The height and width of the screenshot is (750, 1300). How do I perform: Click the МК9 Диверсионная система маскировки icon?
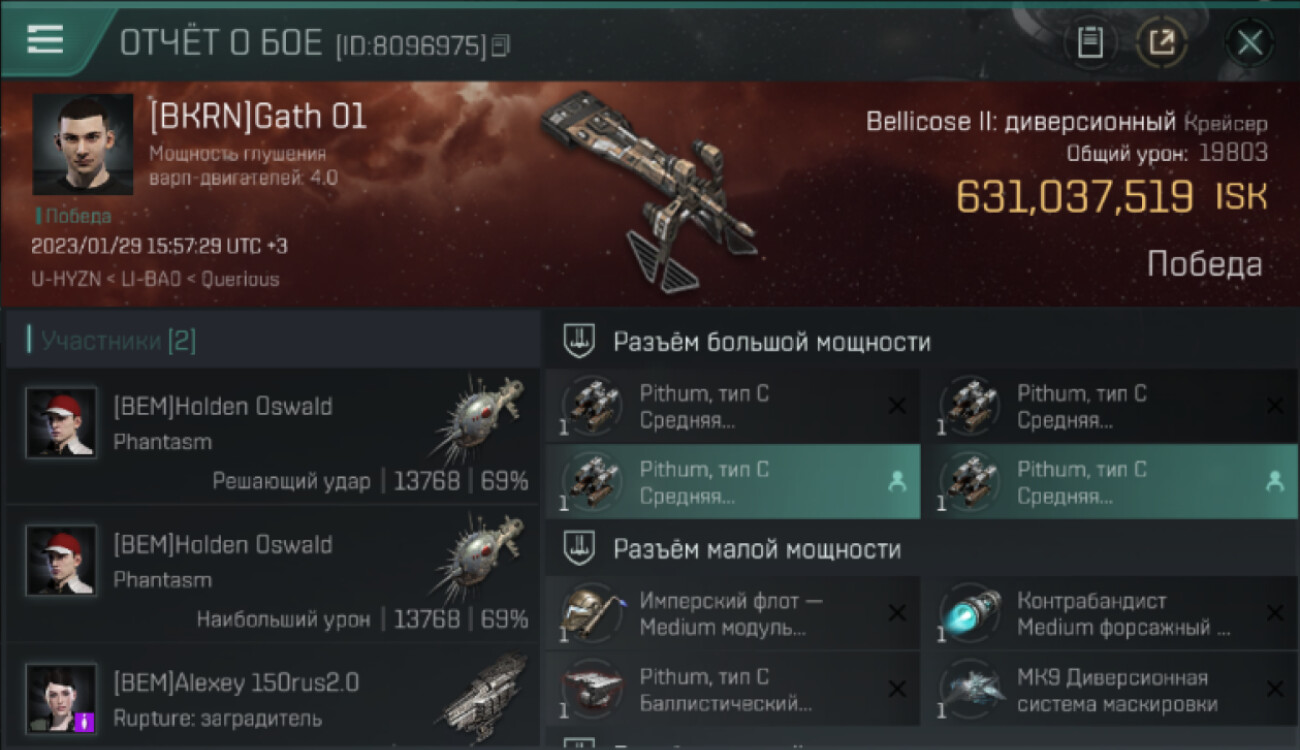(973, 690)
